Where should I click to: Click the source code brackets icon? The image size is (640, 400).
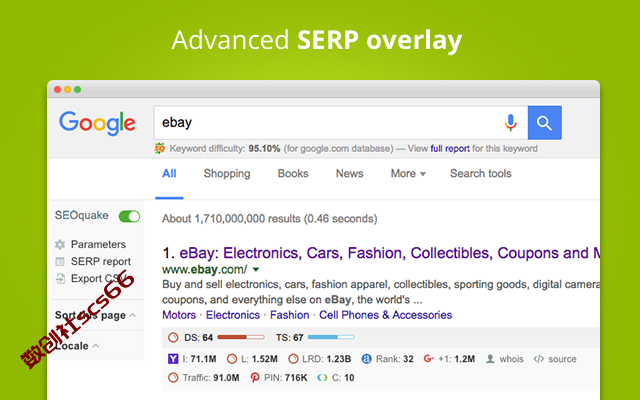point(539,359)
